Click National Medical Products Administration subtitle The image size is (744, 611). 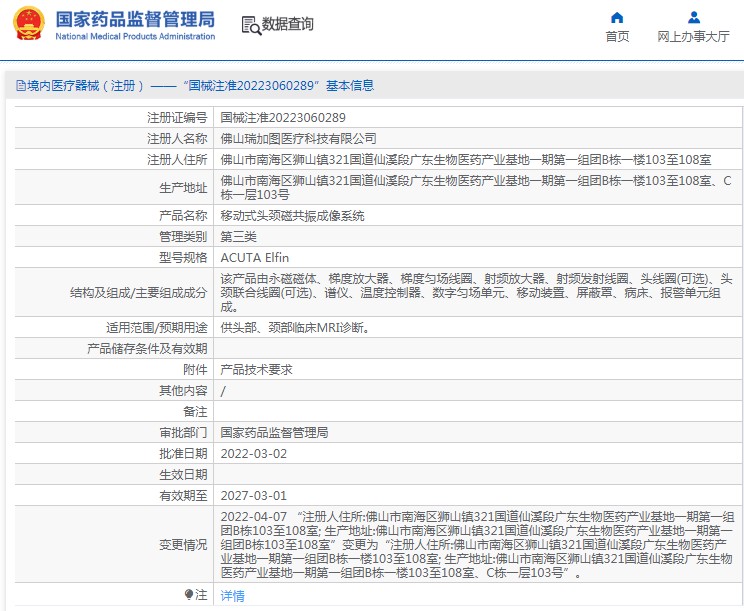click(135, 37)
